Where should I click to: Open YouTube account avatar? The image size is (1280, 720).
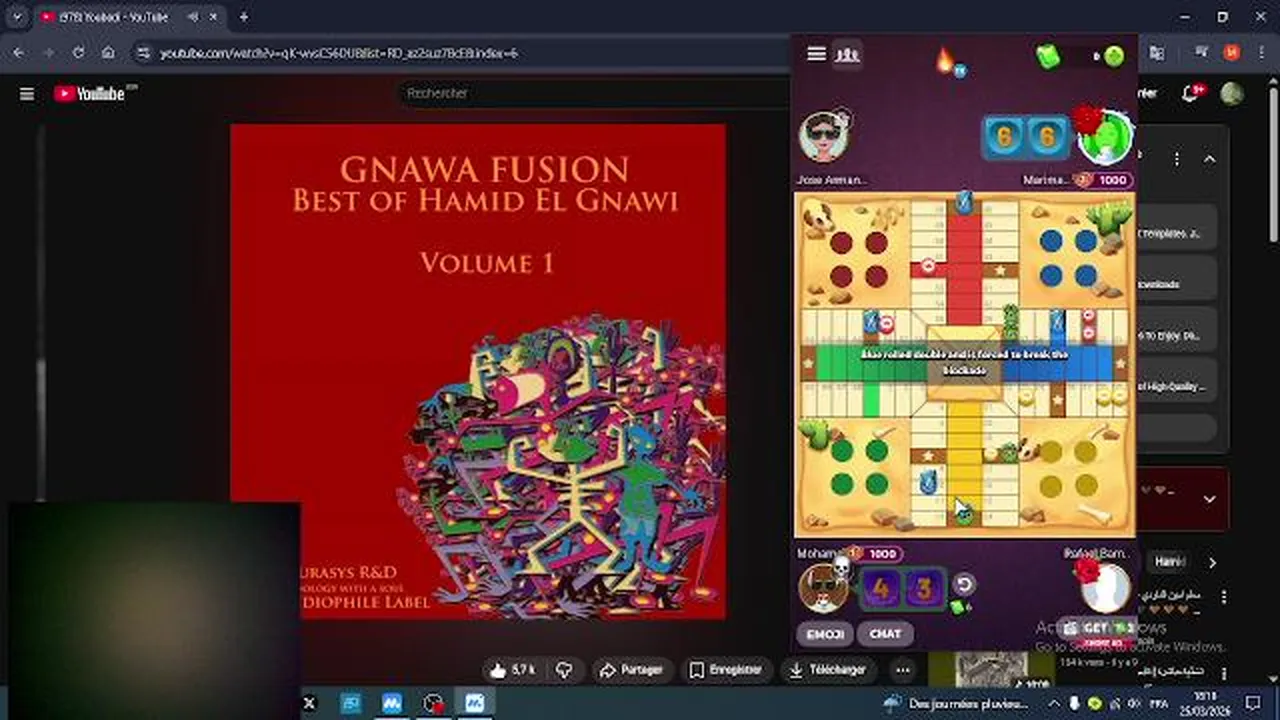coord(1232,93)
